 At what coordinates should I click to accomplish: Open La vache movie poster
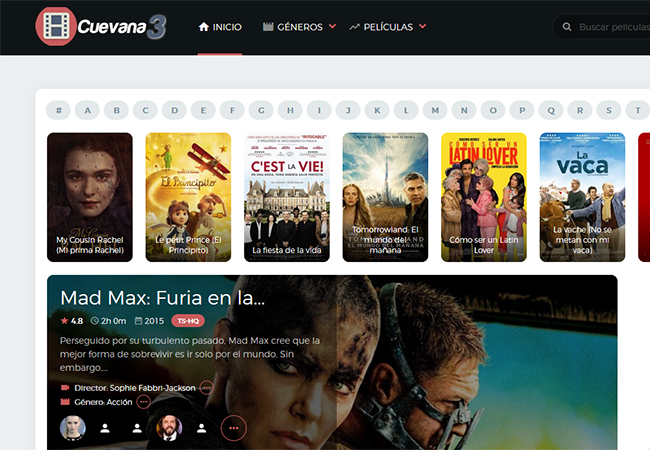(582, 197)
